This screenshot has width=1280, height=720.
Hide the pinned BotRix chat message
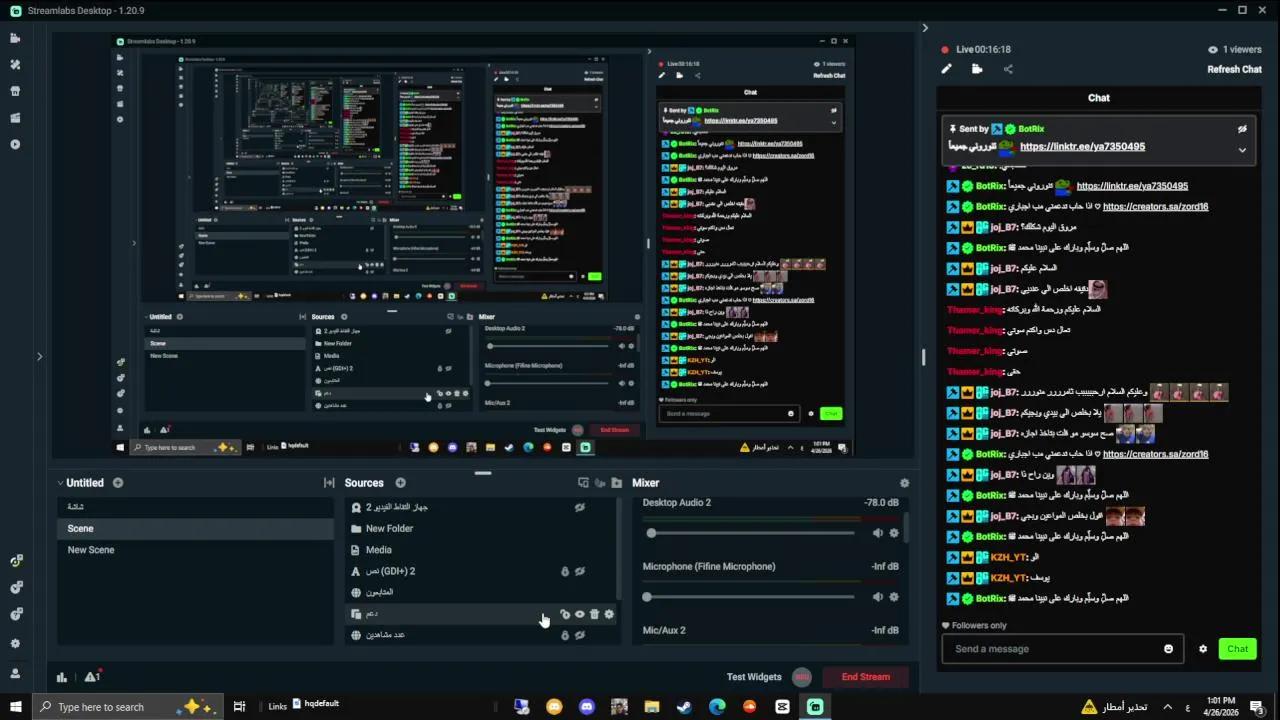pos(1242,129)
